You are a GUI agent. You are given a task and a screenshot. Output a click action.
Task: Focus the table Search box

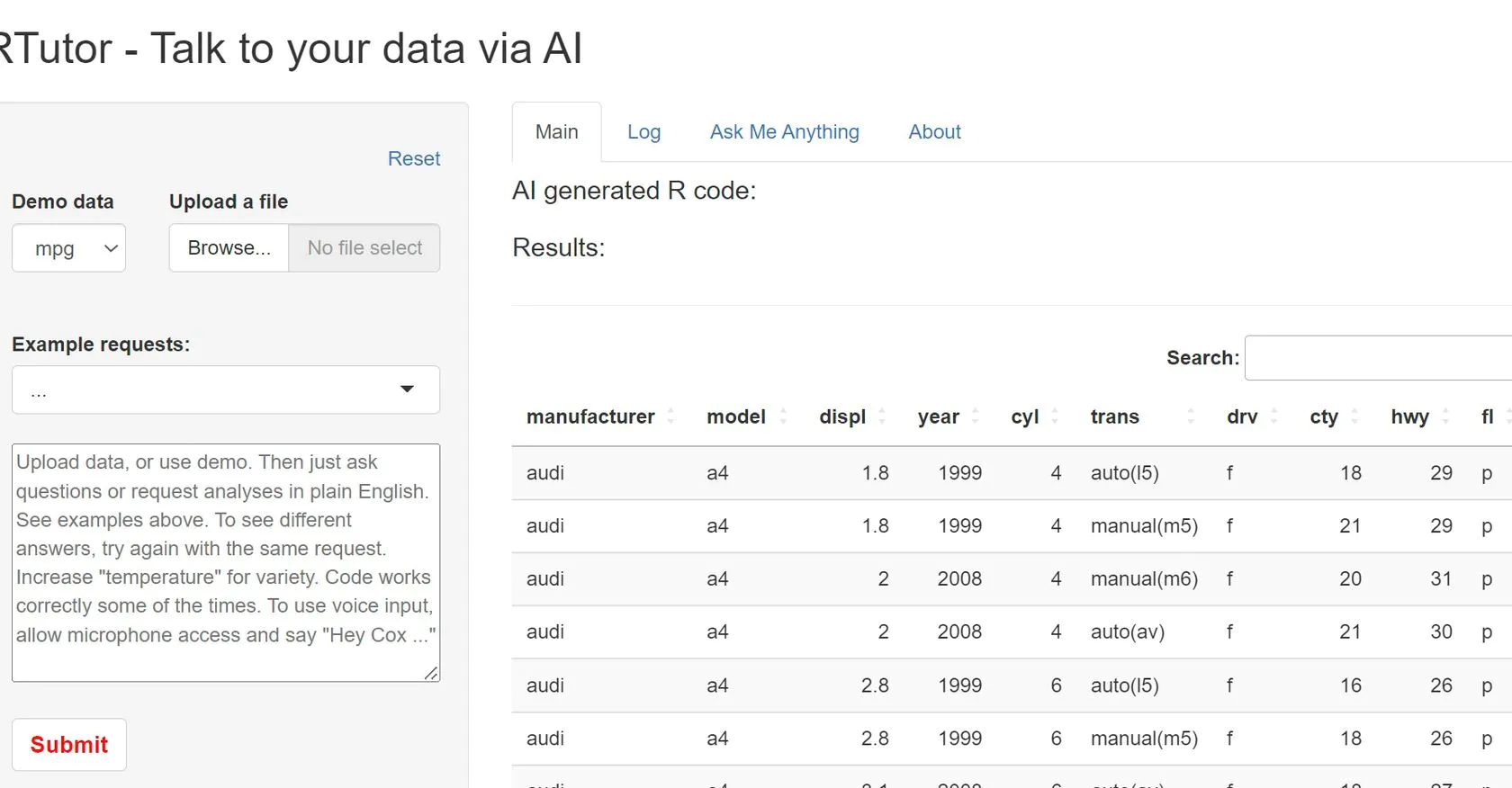(x=1378, y=358)
